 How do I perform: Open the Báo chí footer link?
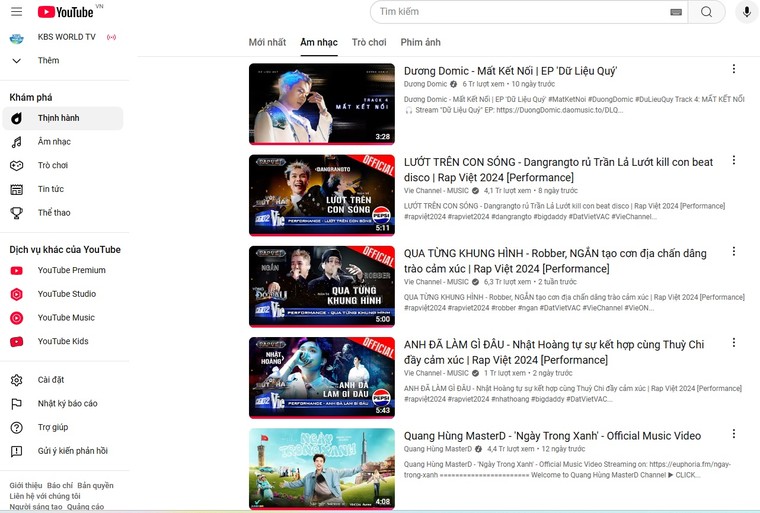coord(60,486)
